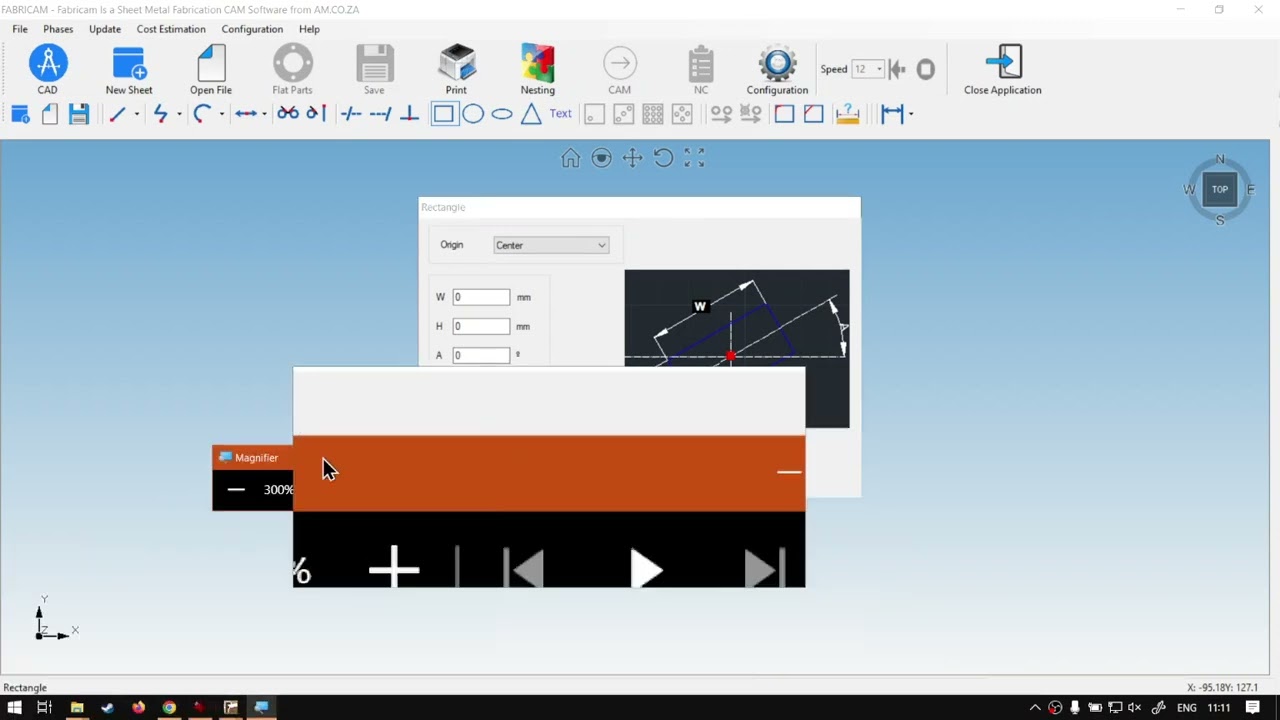Fit view to full extents
This screenshot has width=1280, height=720.
pos(694,158)
